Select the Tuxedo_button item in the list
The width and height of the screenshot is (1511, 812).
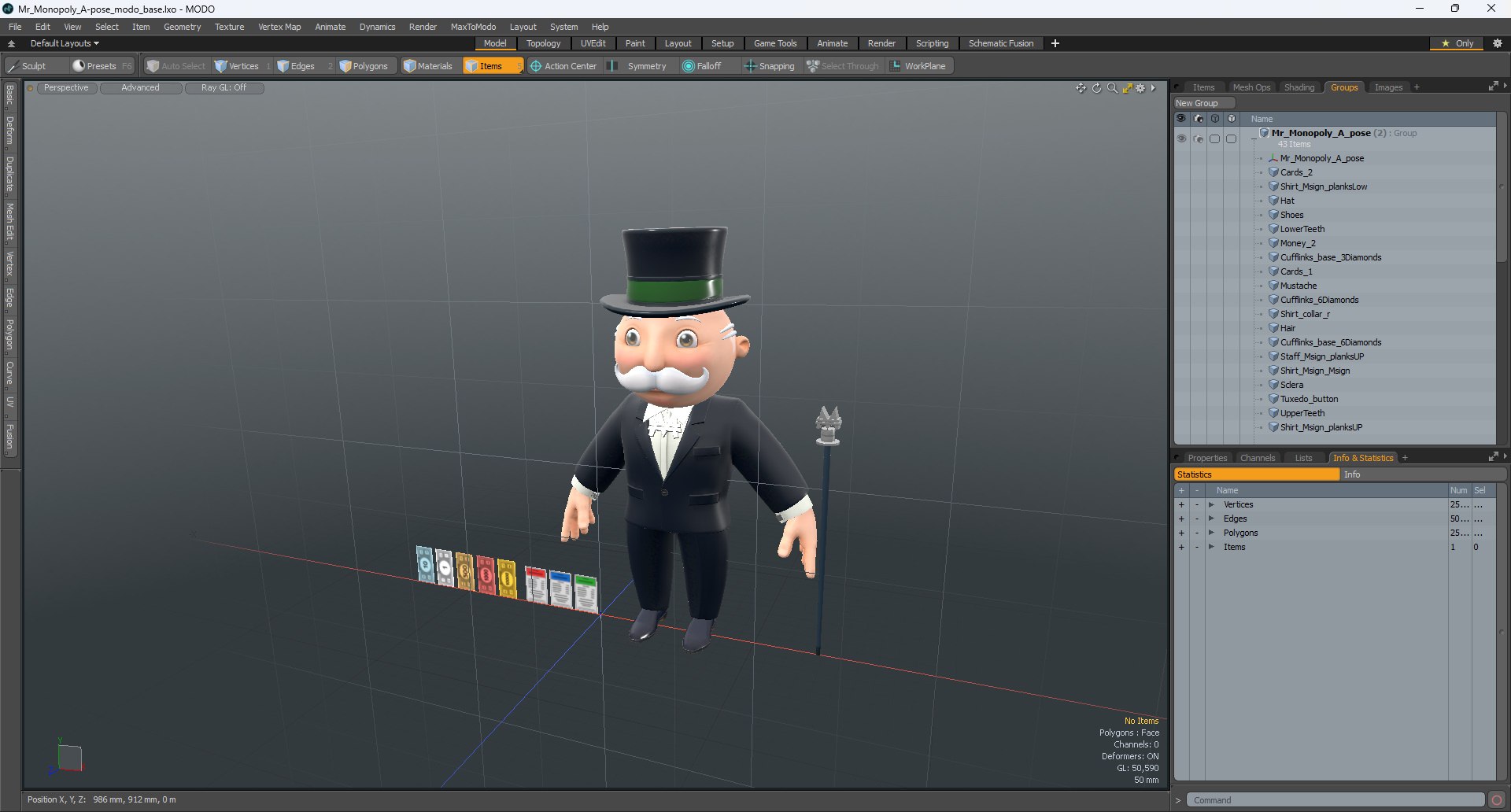pos(1309,399)
